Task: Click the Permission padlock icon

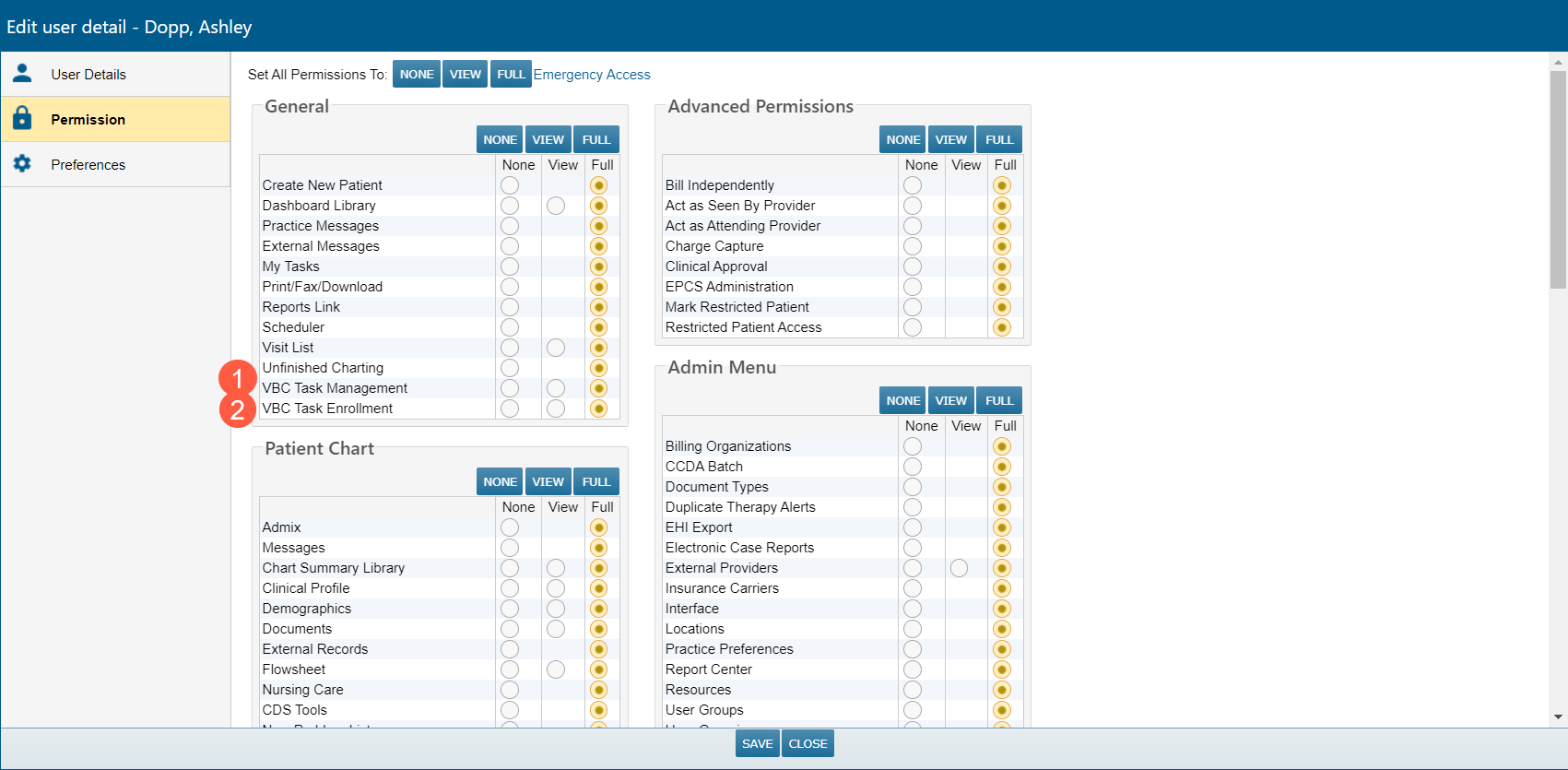Action: pos(22,118)
